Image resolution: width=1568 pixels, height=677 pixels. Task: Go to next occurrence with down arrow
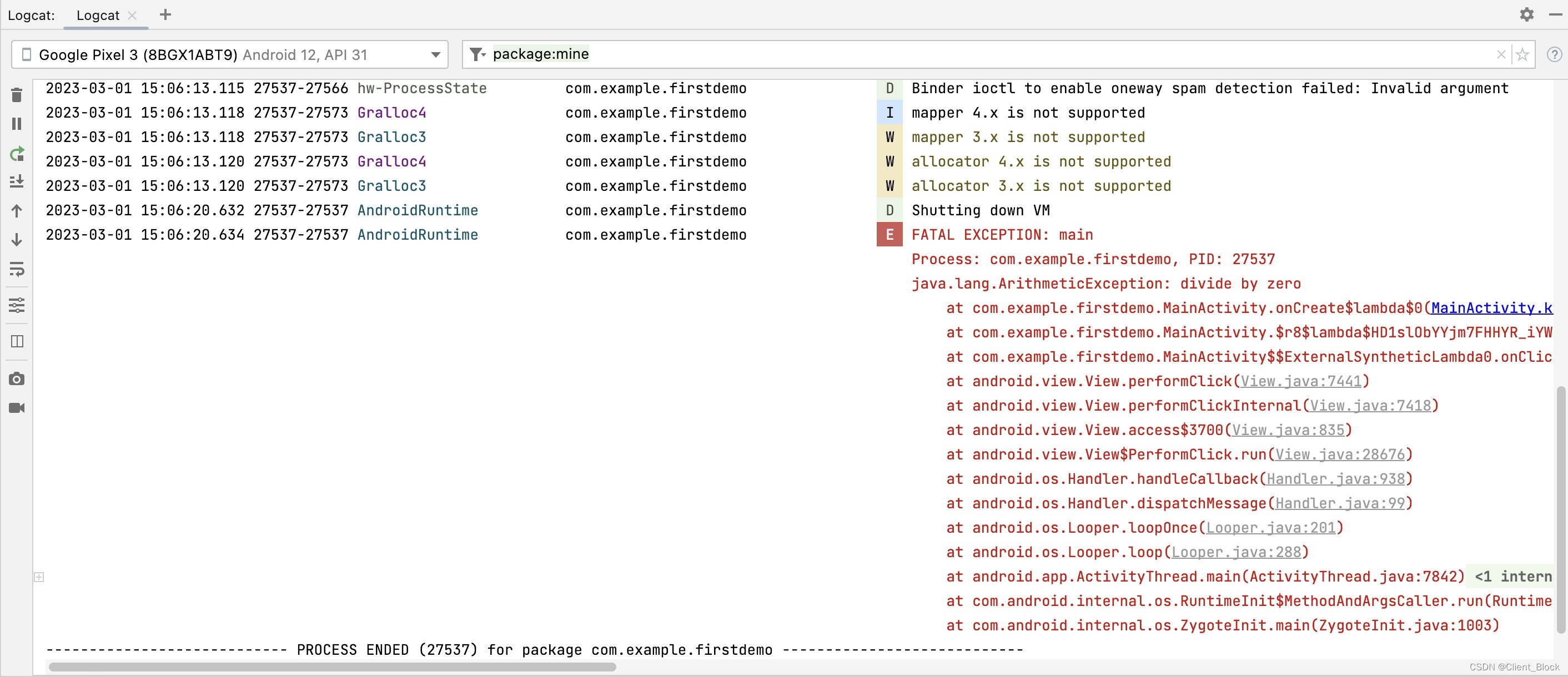click(17, 240)
